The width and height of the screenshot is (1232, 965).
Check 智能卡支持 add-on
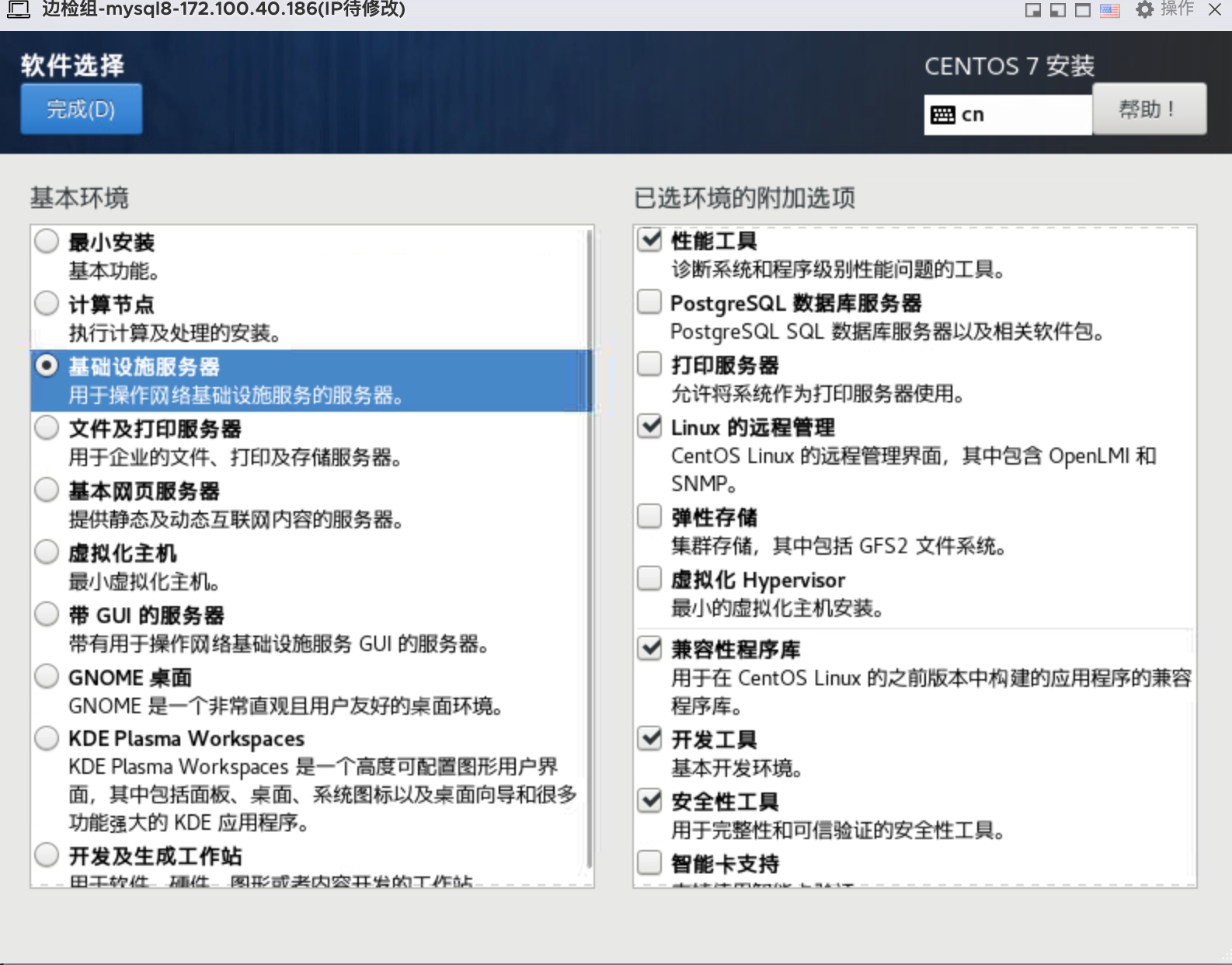pyautogui.click(x=649, y=862)
